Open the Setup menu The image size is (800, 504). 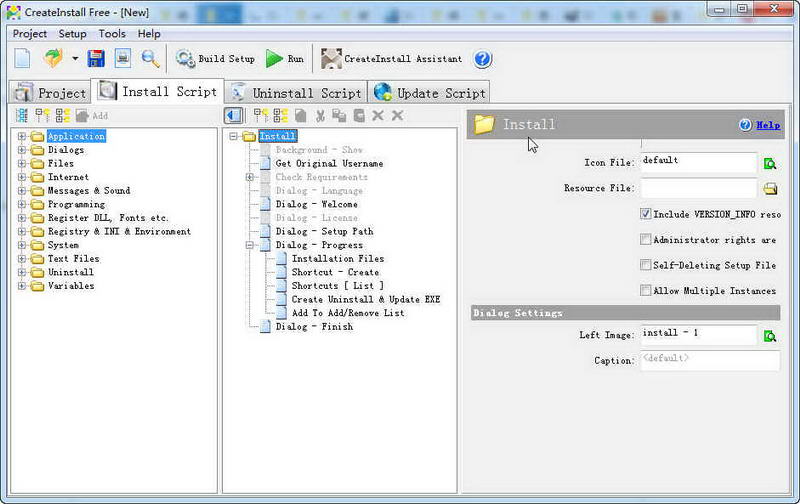pyautogui.click(x=72, y=34)
